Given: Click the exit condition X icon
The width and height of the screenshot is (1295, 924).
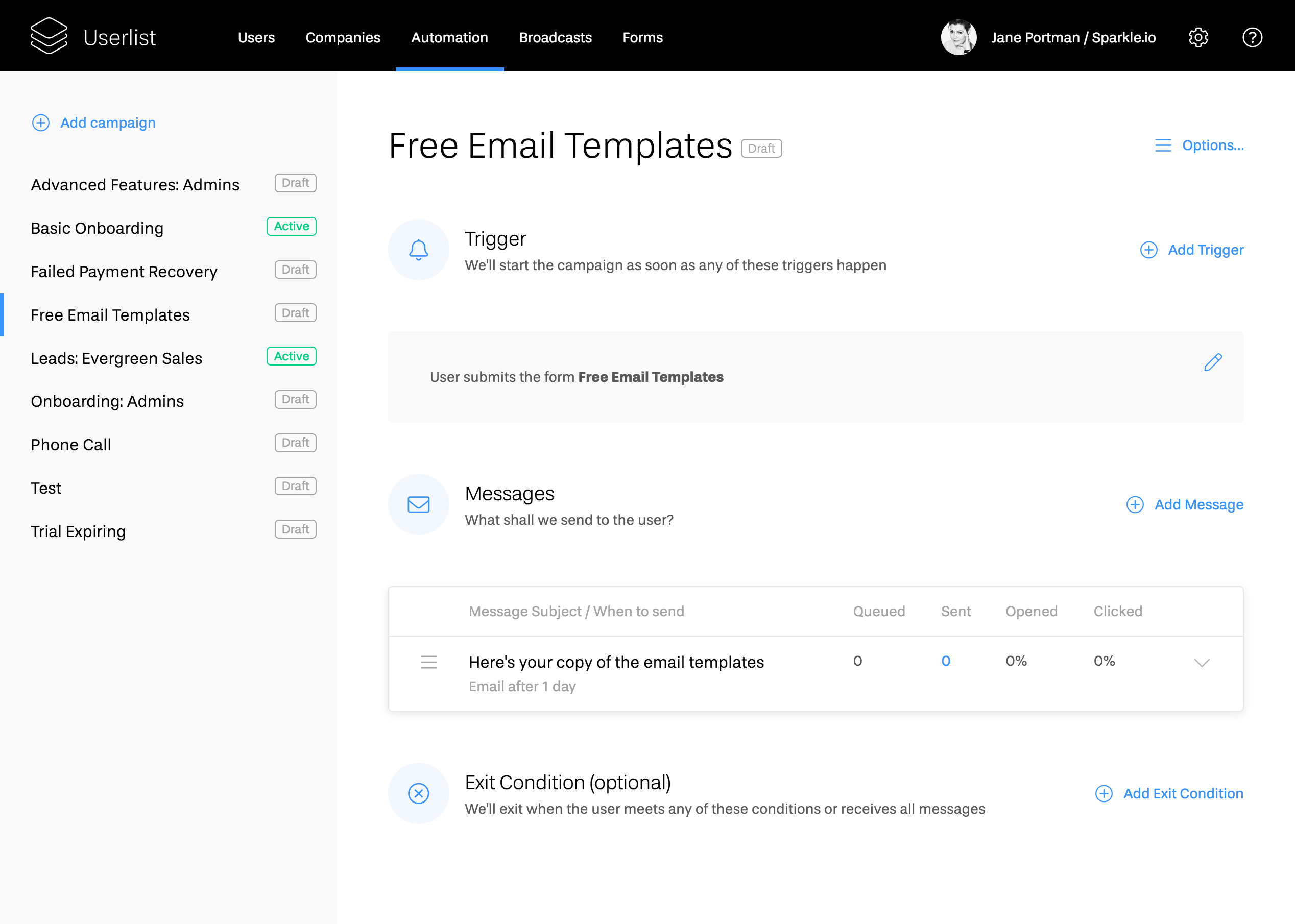Looking at the screenshot, I should click(418, 793).
